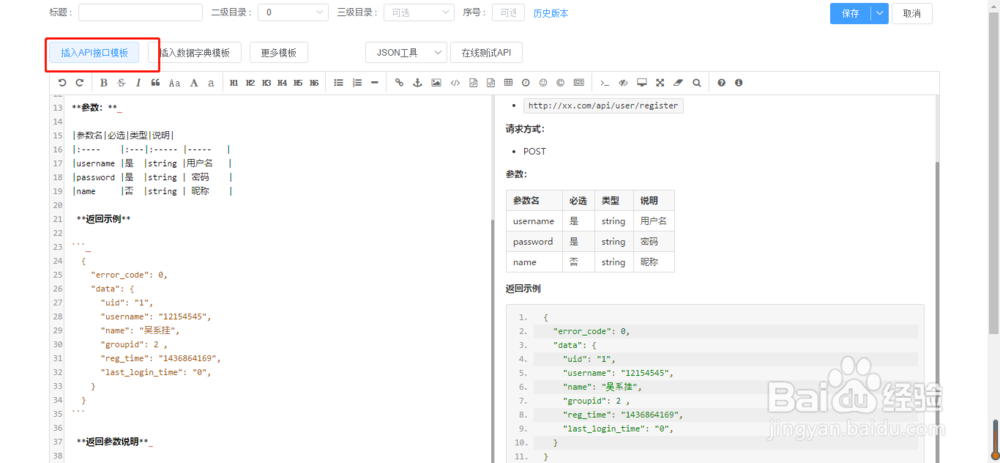Click editor line 13 '**参数：**'
The height and width of the screenshot is (463, 1000).
(95, 107)
